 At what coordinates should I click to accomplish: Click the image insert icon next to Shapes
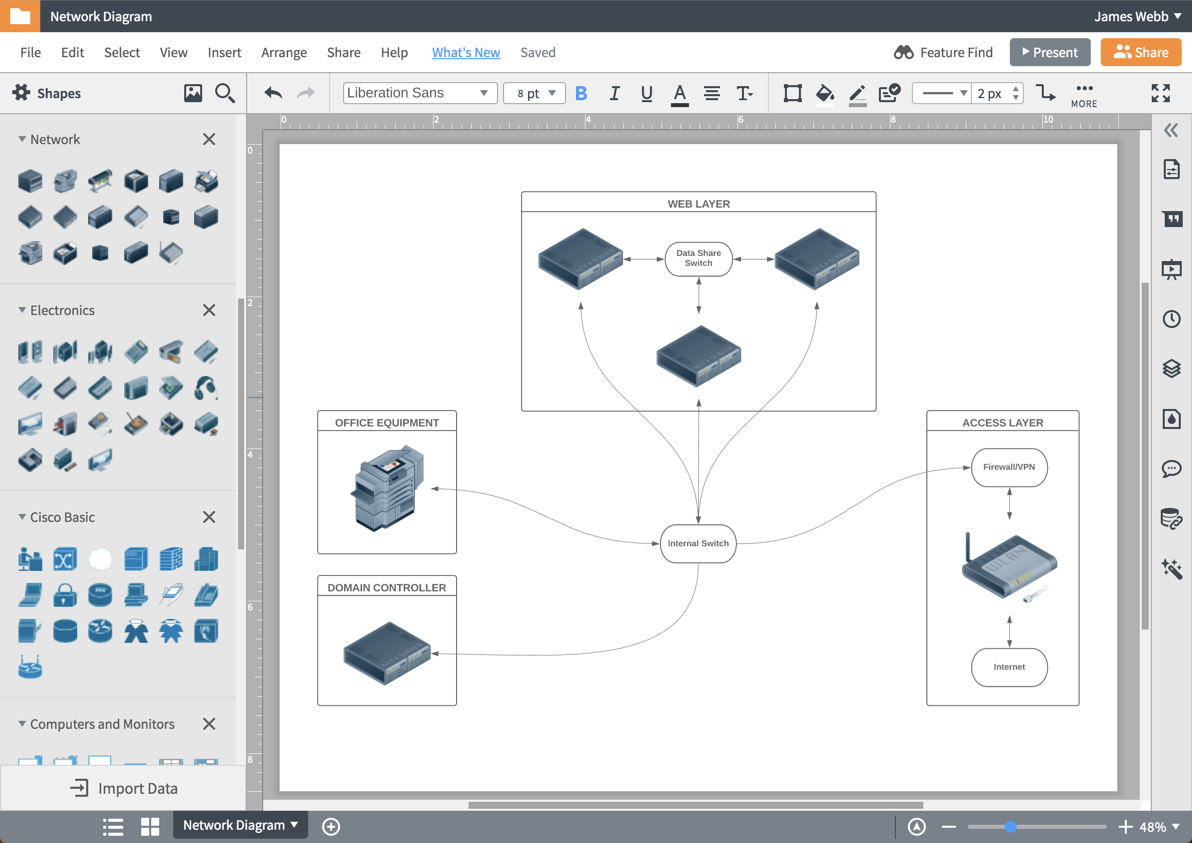coord(193,92)
